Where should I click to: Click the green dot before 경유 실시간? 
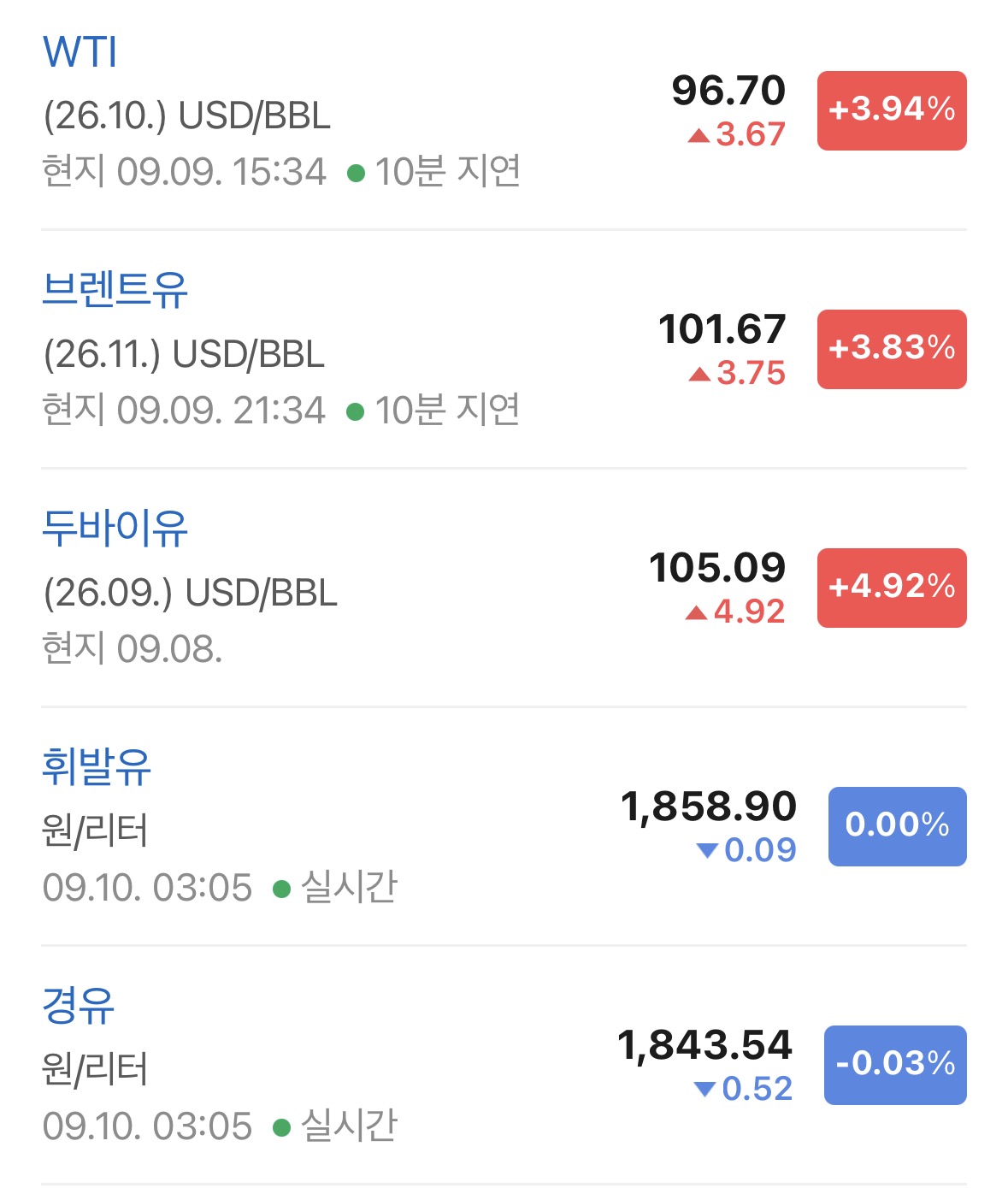[281, 1128]
